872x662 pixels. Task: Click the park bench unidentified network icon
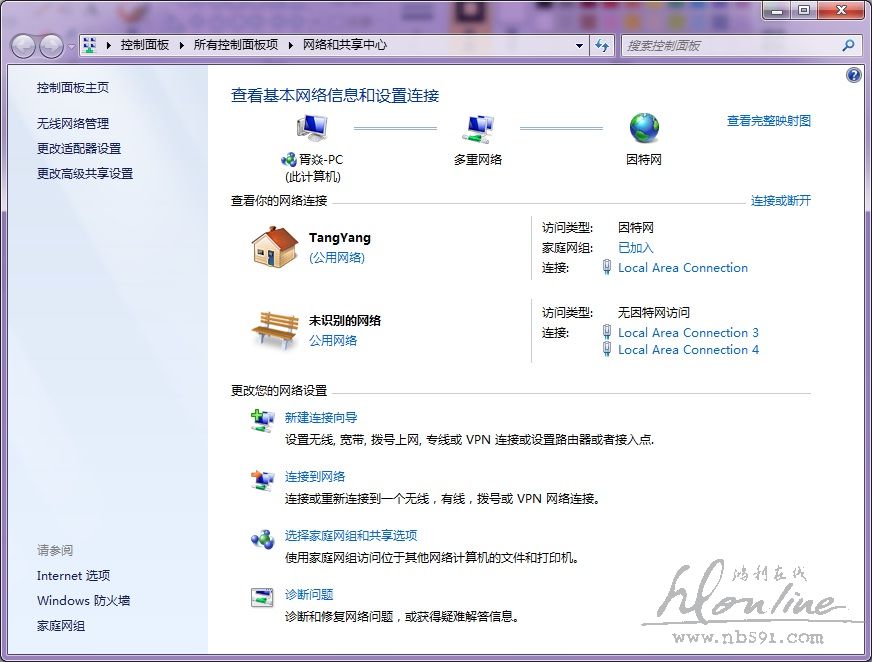coord(274,328)
